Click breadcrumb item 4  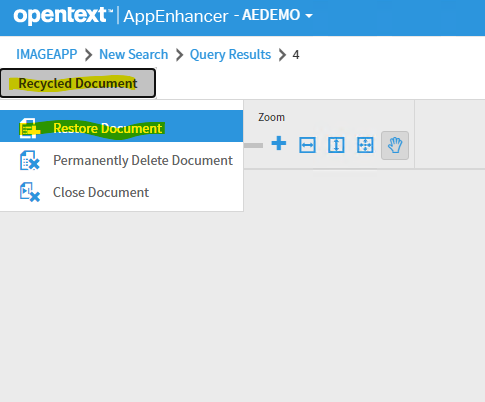(x=296, y=55)
